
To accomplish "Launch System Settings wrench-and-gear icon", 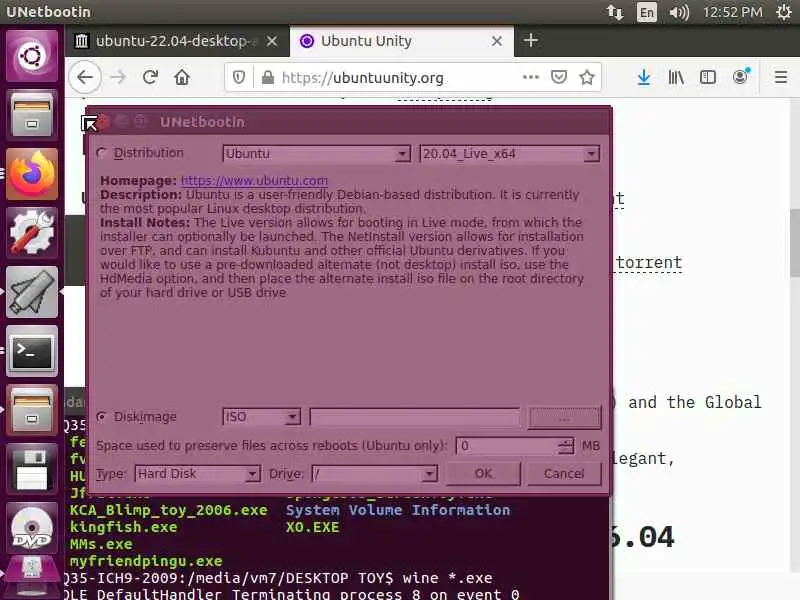I will point(32,232).
